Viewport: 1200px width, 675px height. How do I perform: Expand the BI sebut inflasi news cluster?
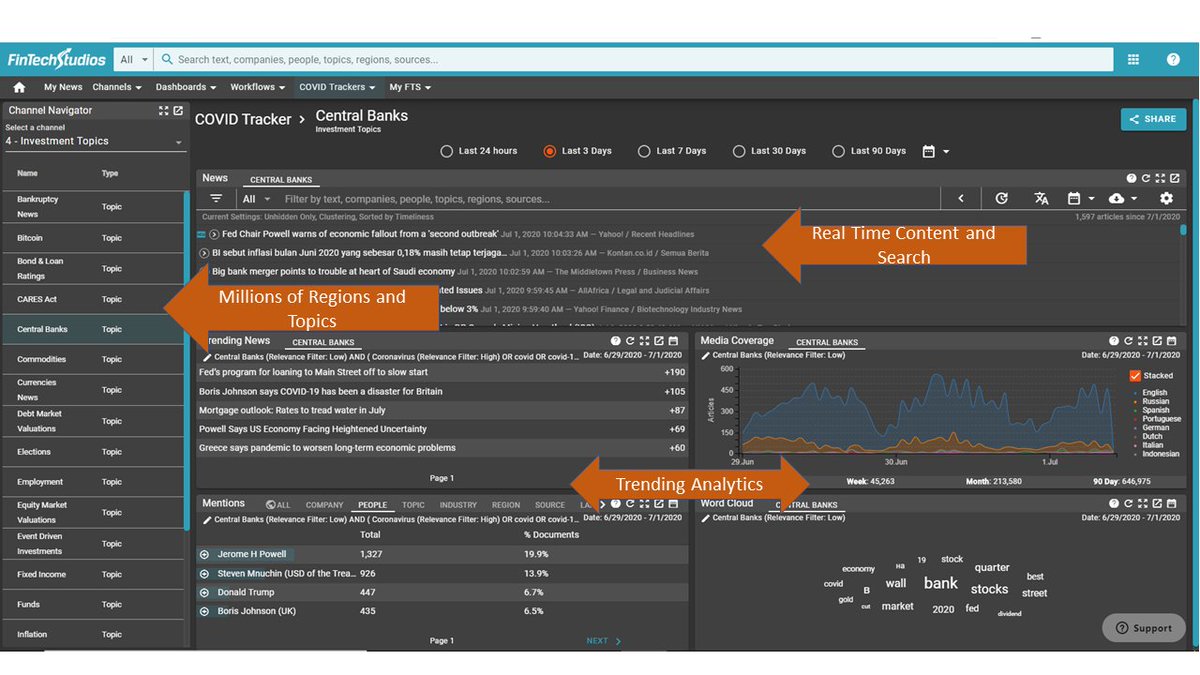click(x=204, y=253)
